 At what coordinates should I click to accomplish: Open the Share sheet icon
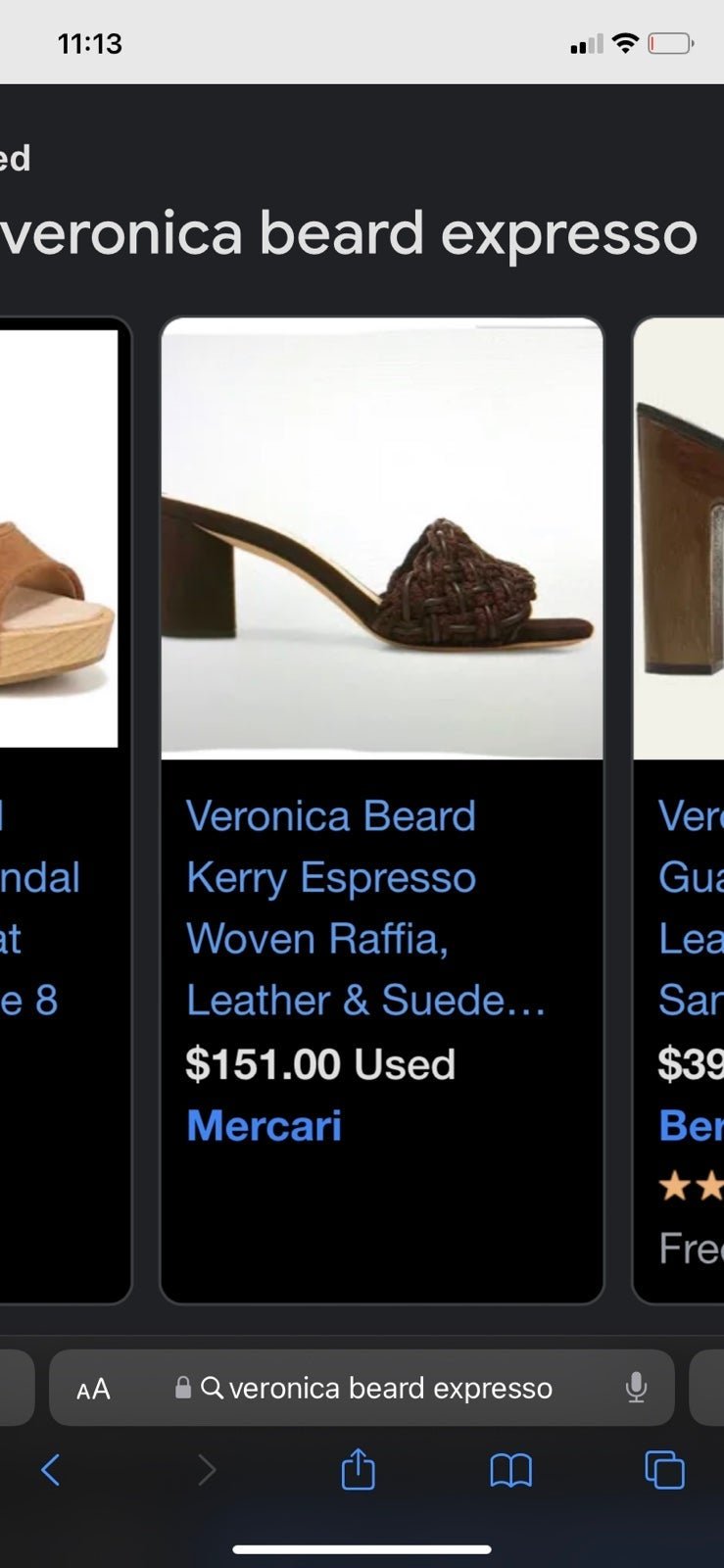tap(358, 1468)
